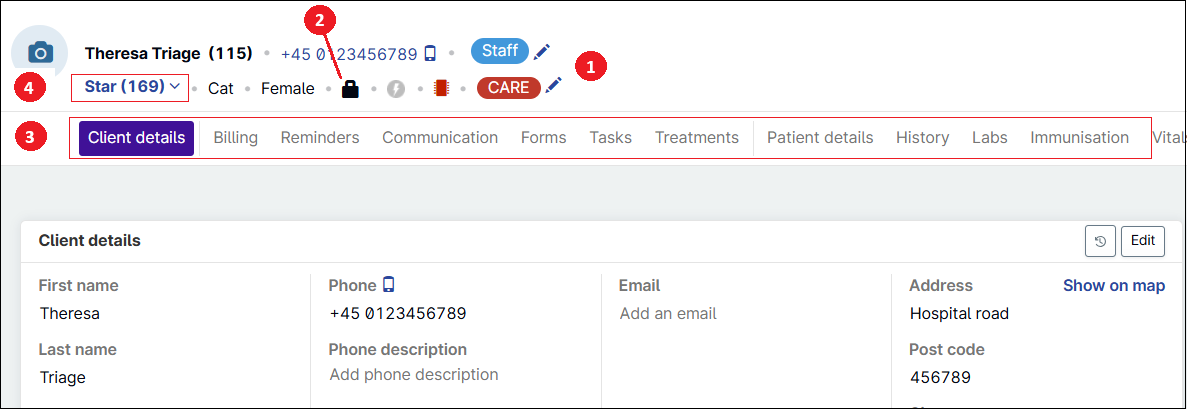
Task: Switch to the Reminders tab
Action: [x=320, y=138]
